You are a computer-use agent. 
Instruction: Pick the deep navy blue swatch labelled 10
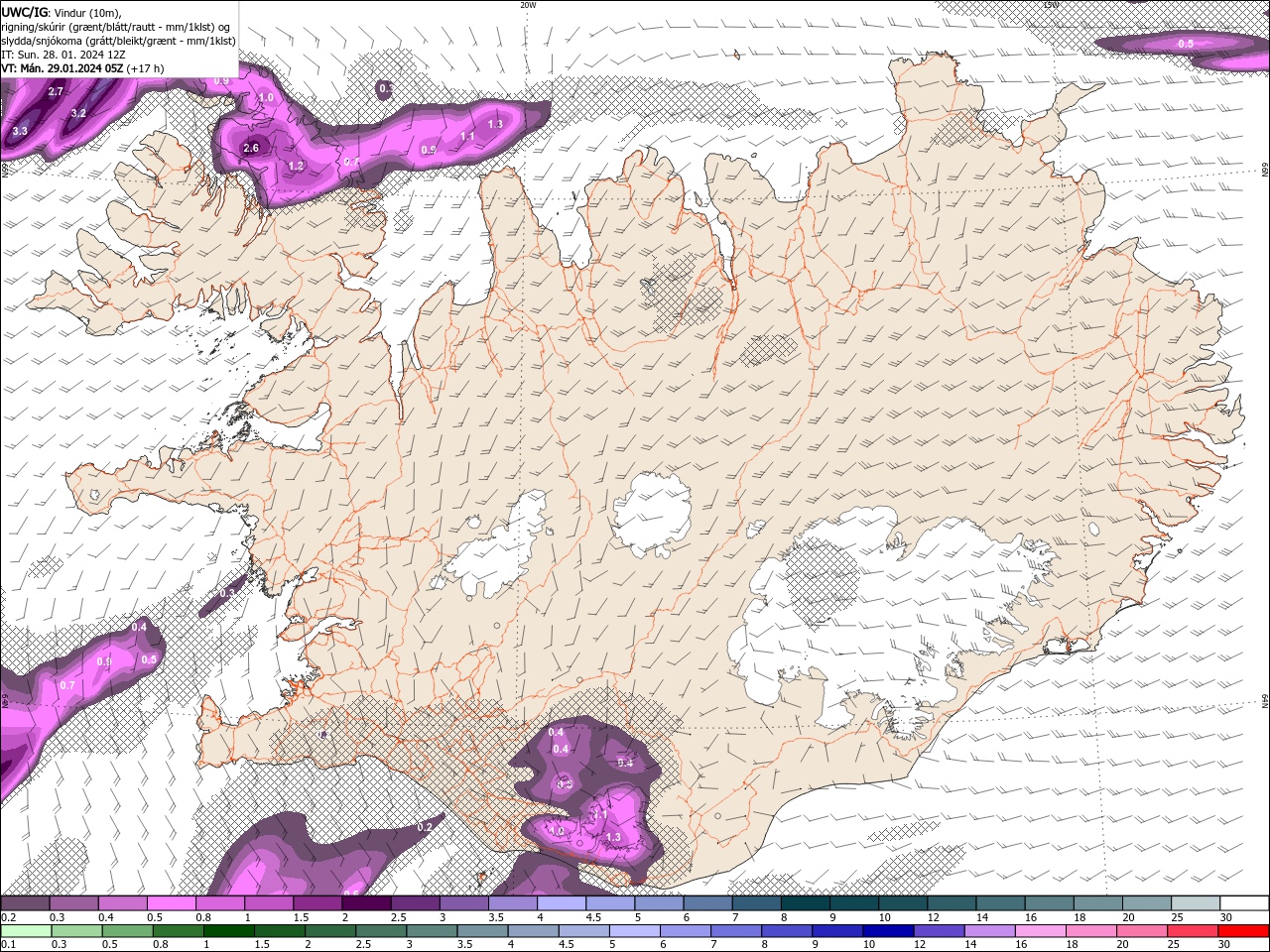(x=887, y=931)
